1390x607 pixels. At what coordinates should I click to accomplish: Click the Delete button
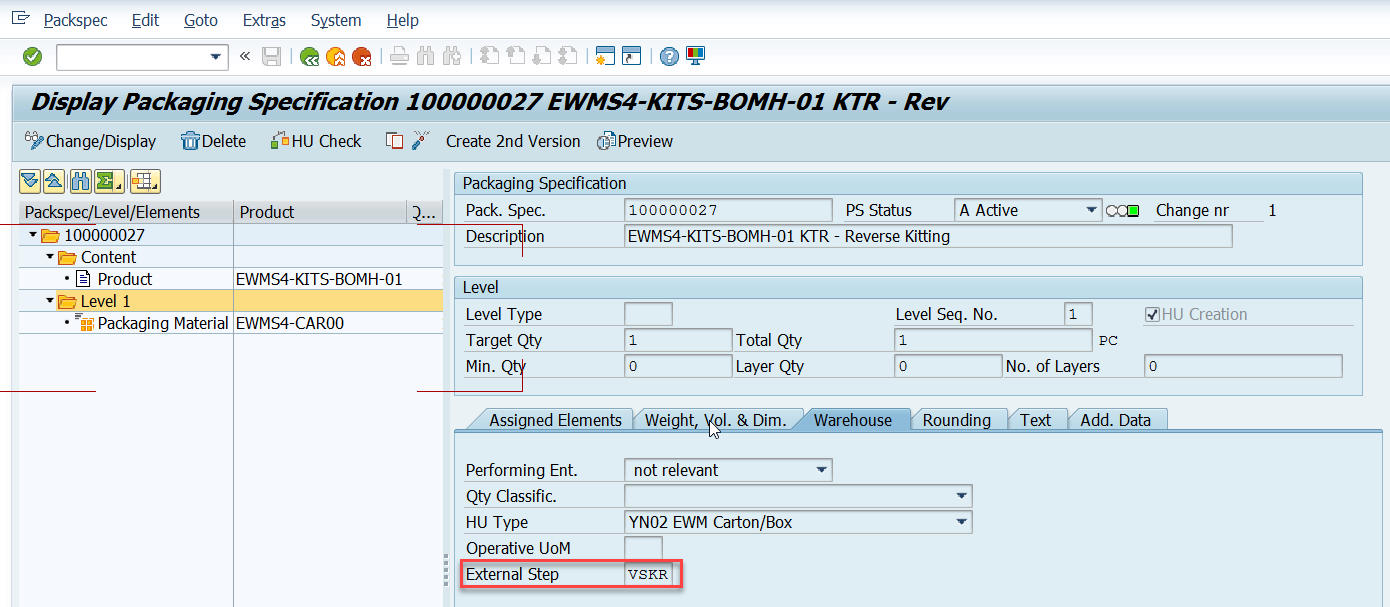pos(213,141)
